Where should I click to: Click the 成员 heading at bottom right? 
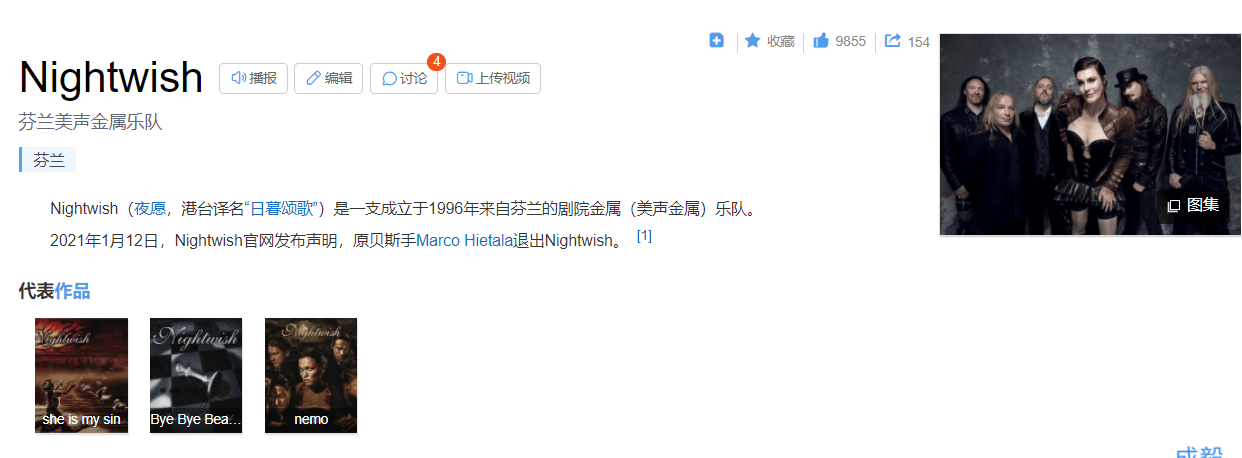click(x=1199, y=452)
